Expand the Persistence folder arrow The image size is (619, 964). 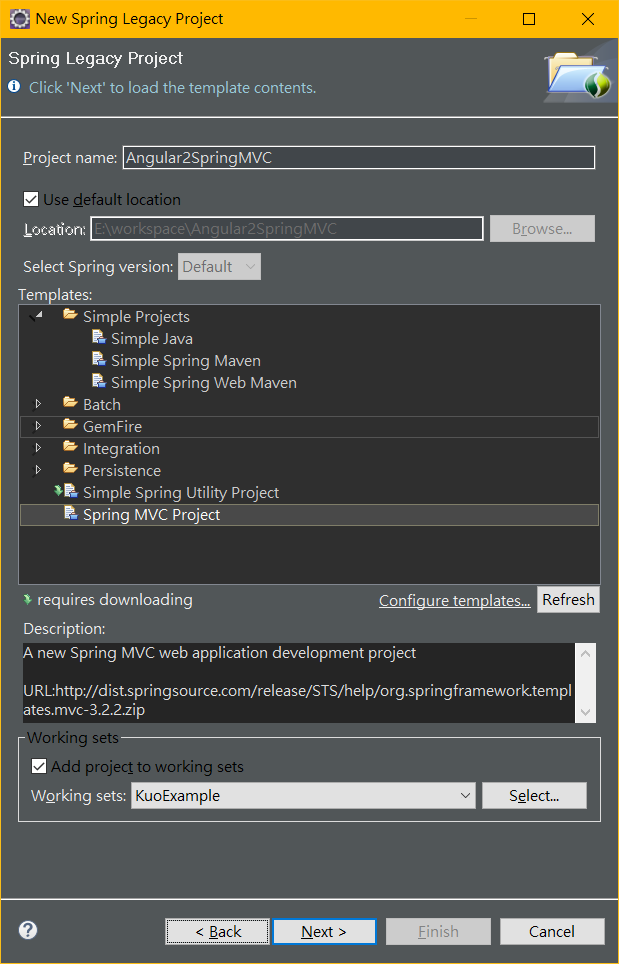pos(38,470)
